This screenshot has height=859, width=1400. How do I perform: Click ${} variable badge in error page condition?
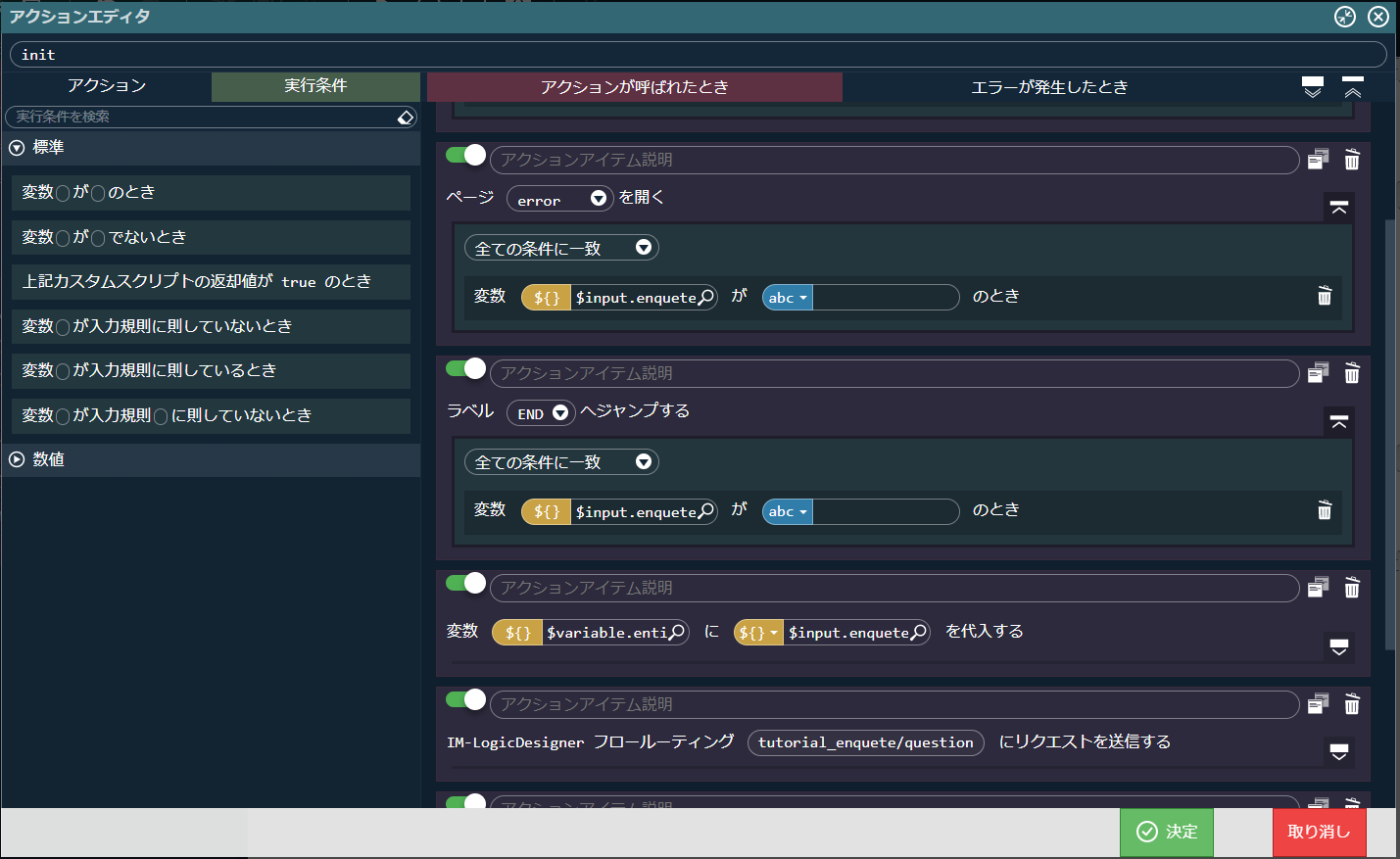(546, 298)
